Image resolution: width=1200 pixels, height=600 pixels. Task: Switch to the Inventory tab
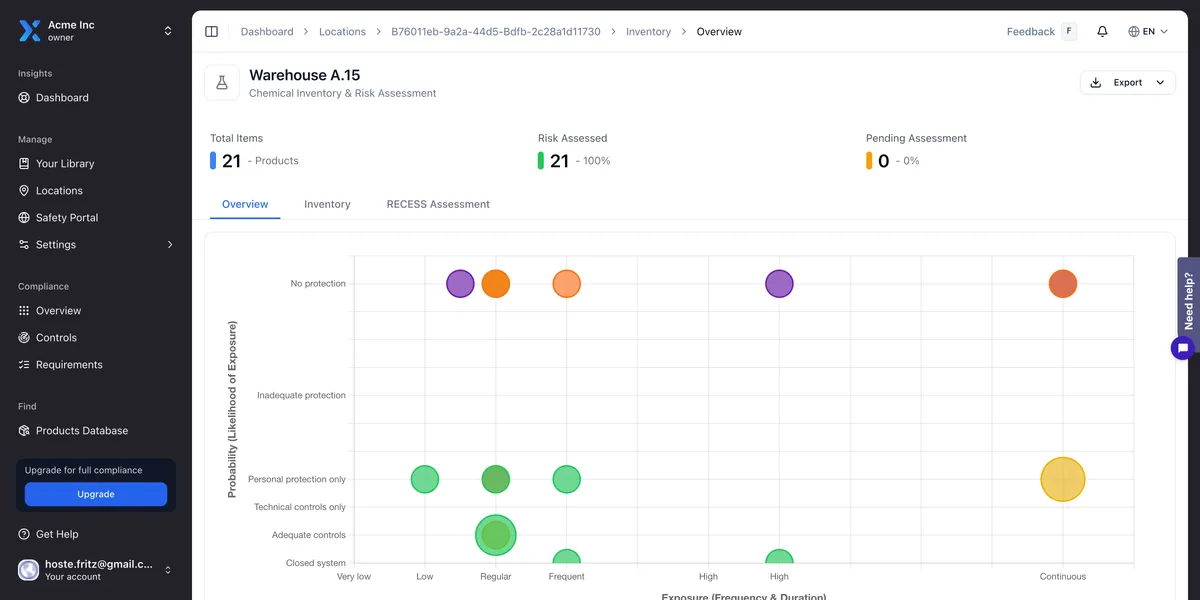coord(327,204)
